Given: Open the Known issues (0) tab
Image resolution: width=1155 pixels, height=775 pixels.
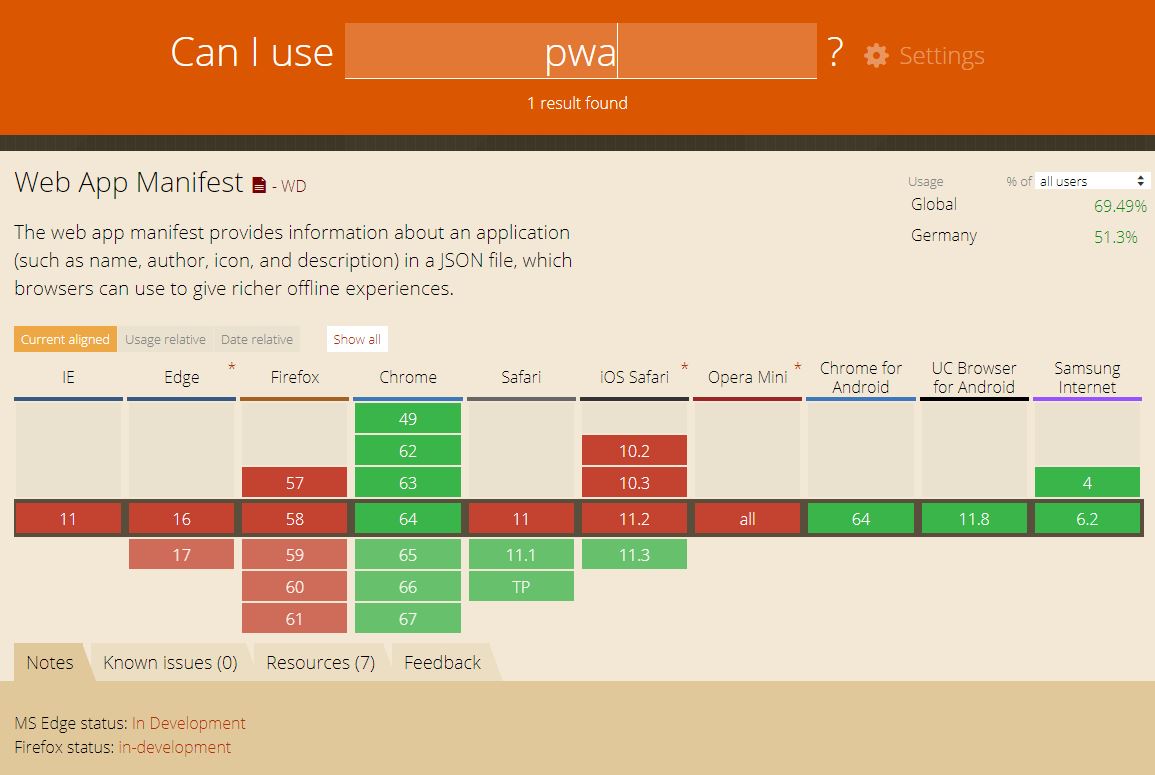Looking at the screenshot, I should [170, 662].
